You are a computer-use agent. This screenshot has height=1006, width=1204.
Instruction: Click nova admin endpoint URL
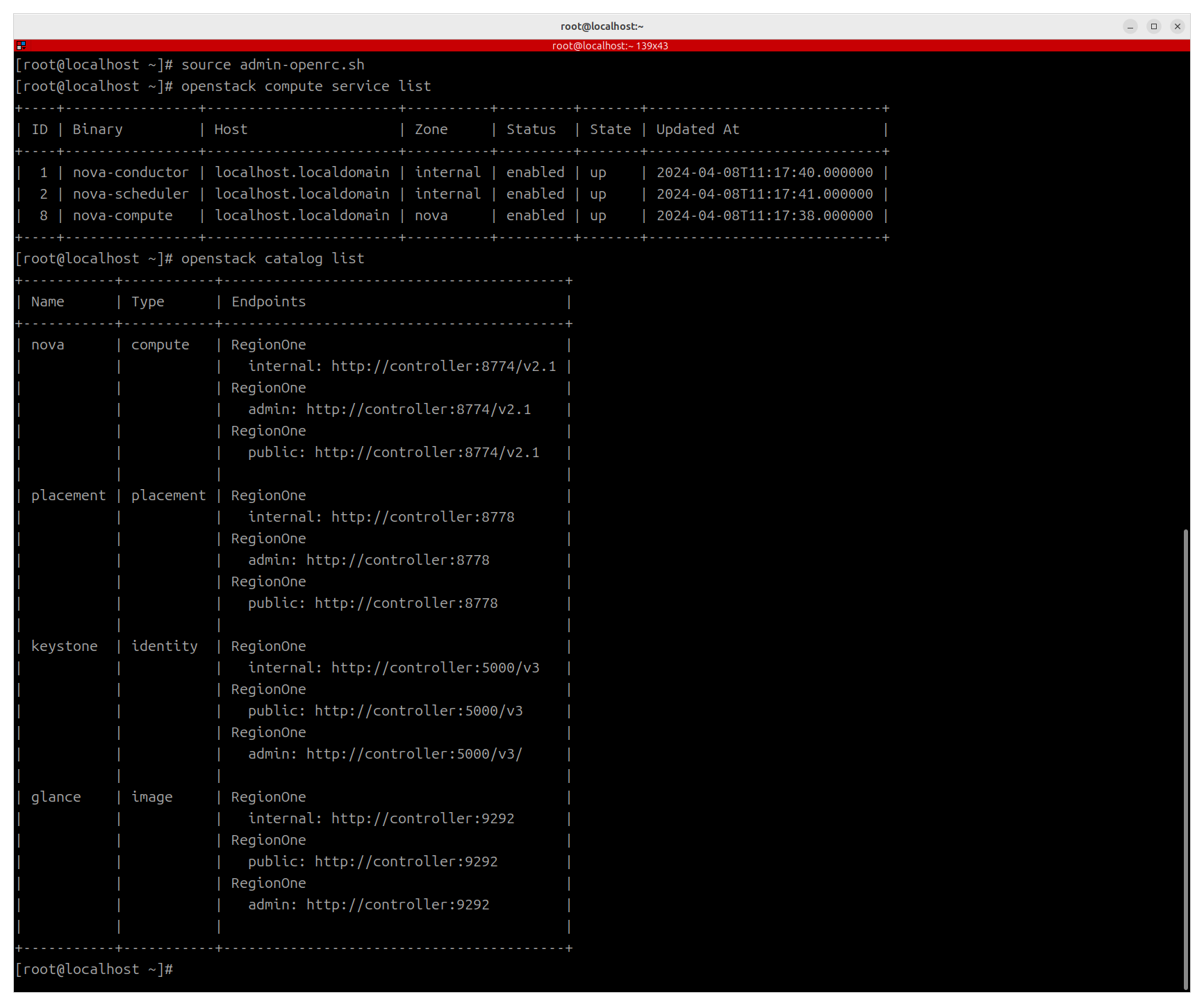[x=419, y=409]
